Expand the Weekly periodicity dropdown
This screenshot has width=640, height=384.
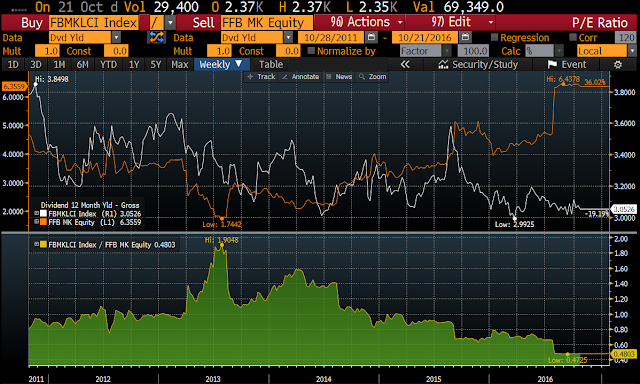click(221, 64)
